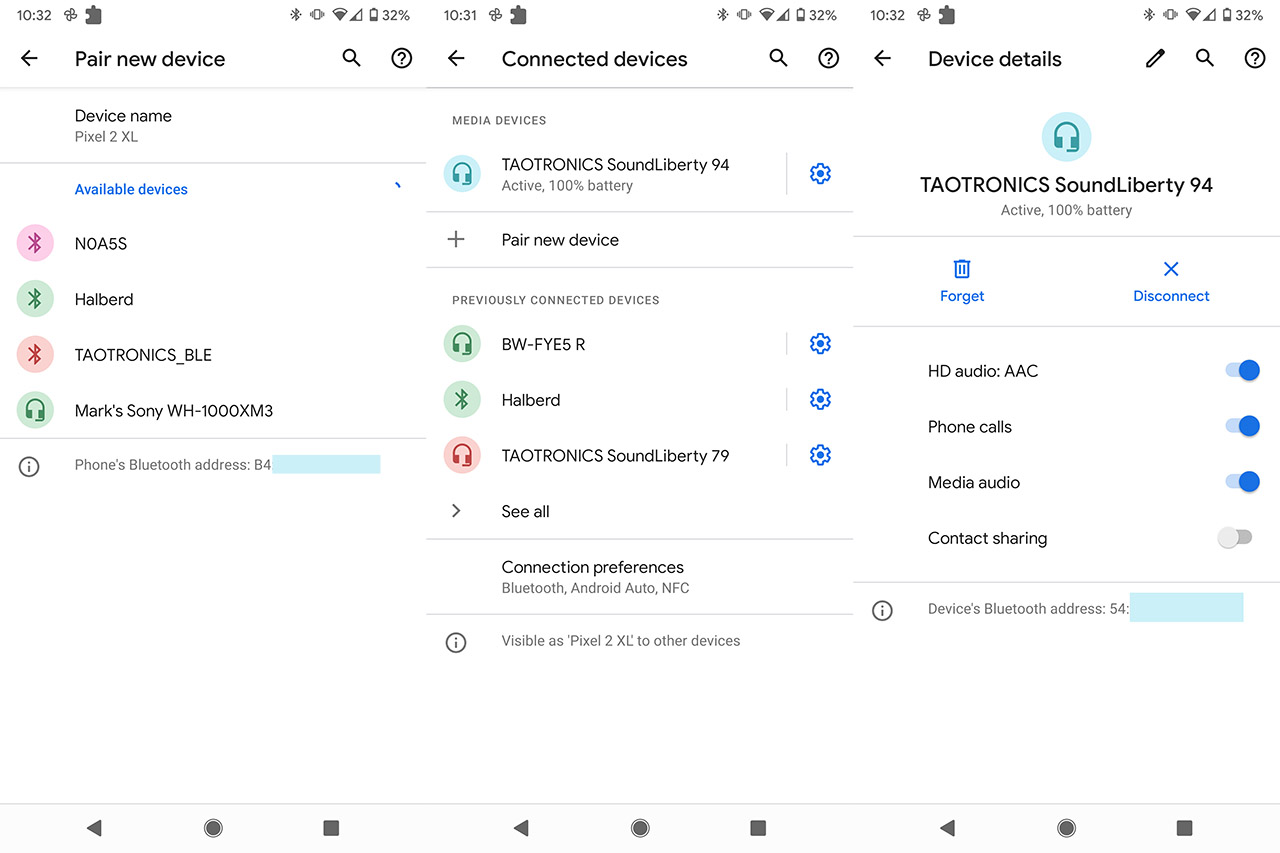Image resolution: width=1280 pixels, height=853 pixels.
Task: Open search on Pair new device screen
Action: point(351,58)
